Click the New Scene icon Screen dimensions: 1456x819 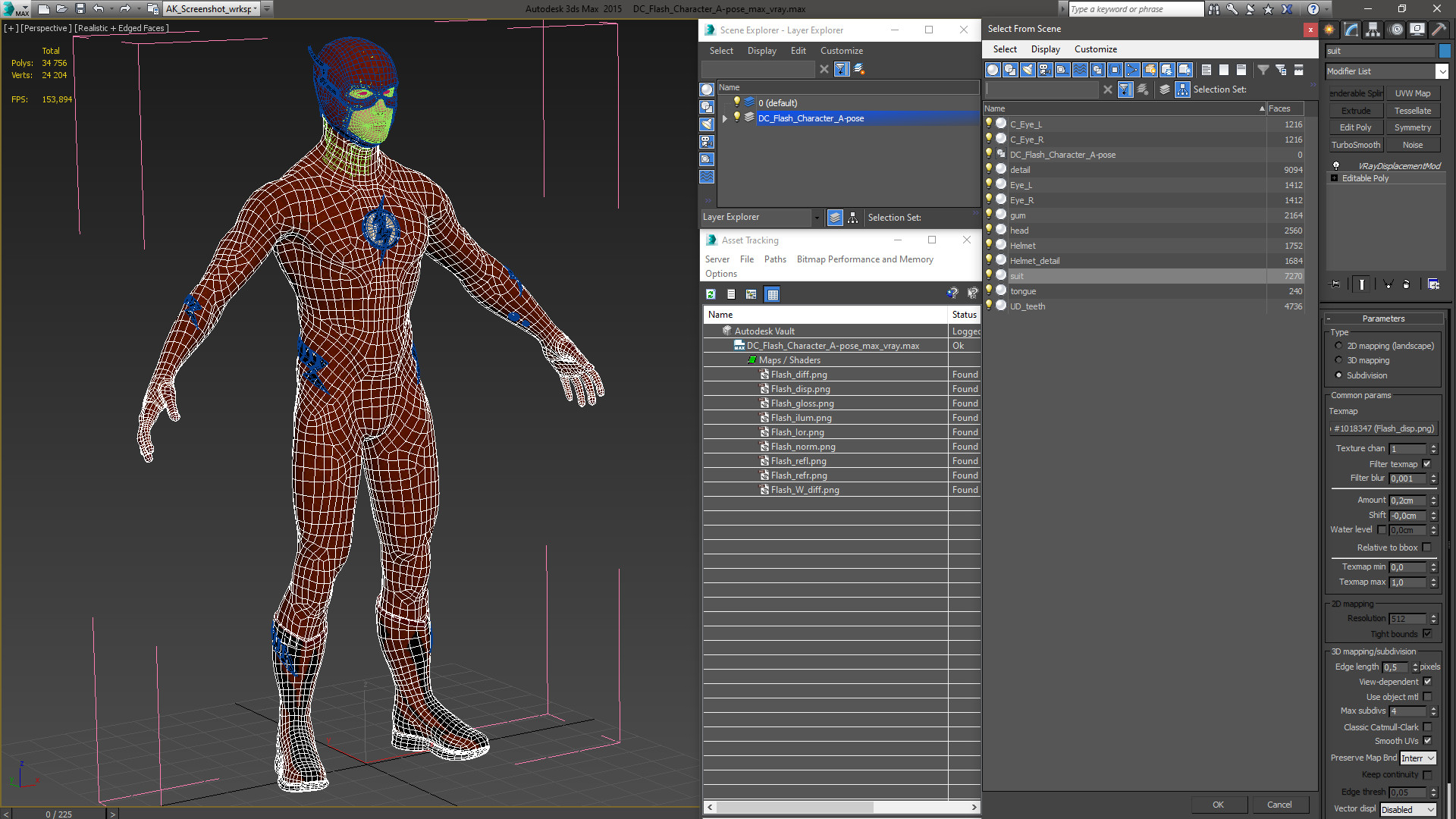[43, 9]
